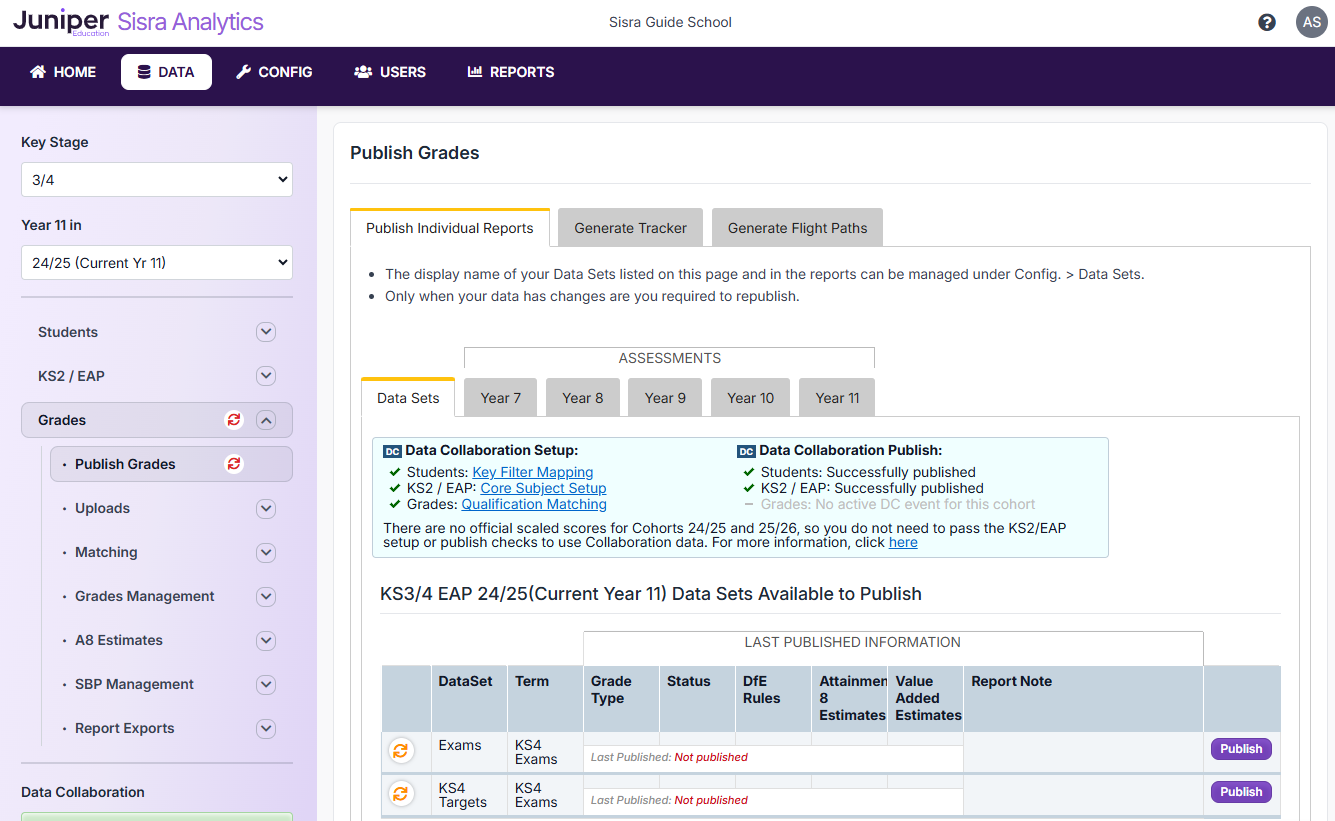Click the 'here' more information link

click(x=903, y=542)
